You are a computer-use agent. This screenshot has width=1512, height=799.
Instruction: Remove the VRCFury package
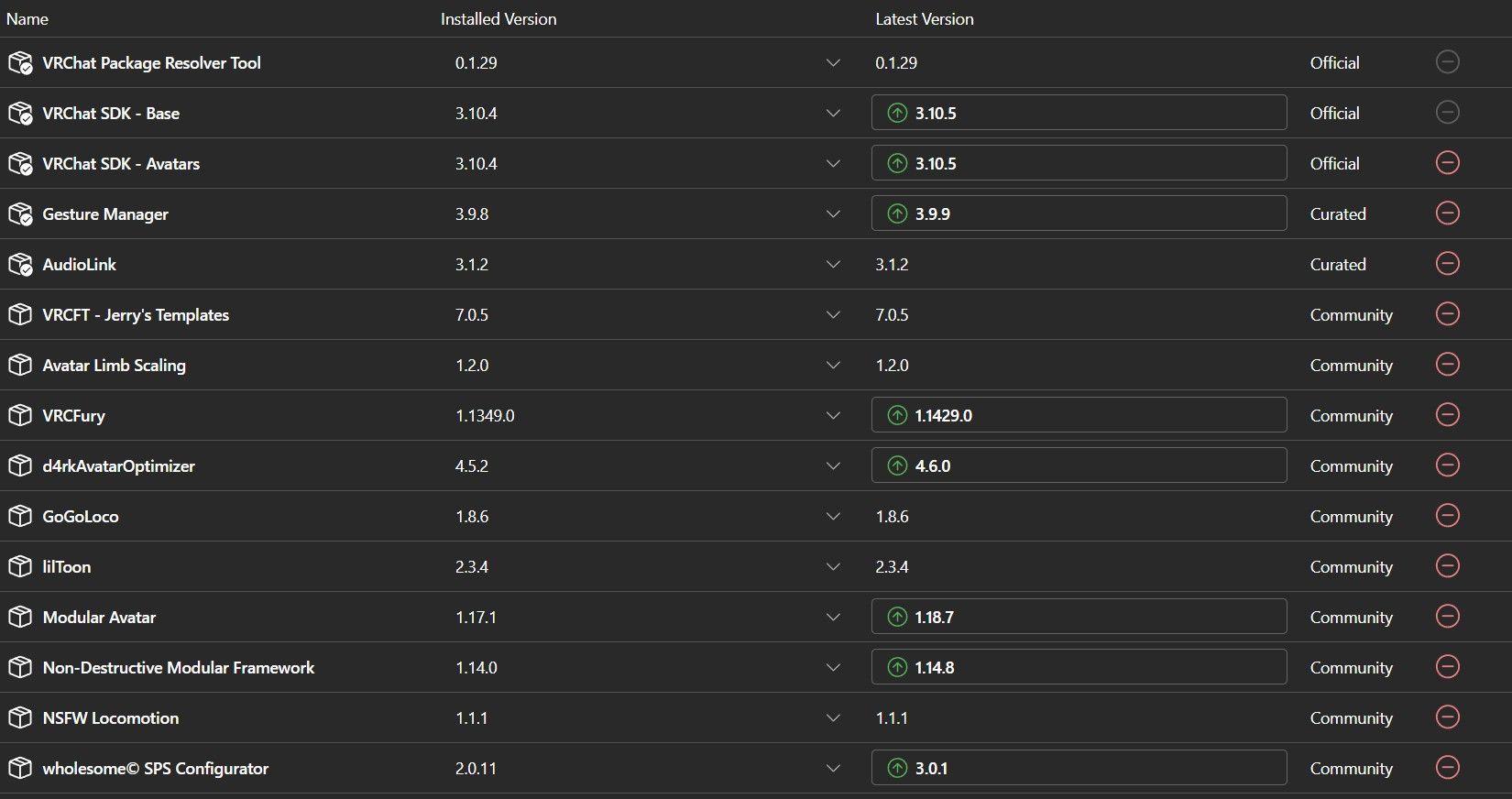coord(1447,415)
